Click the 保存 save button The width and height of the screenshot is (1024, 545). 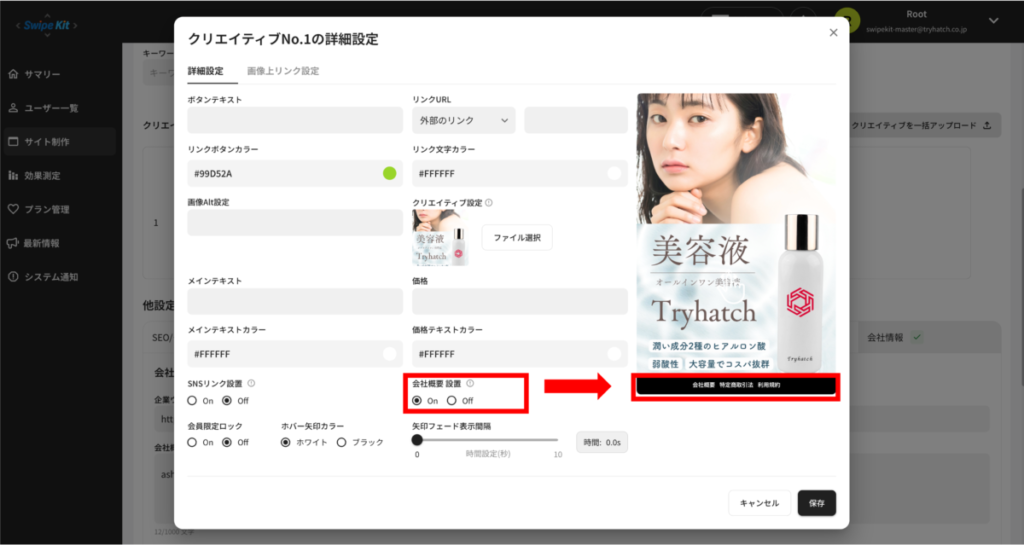[x=816, y=503]
